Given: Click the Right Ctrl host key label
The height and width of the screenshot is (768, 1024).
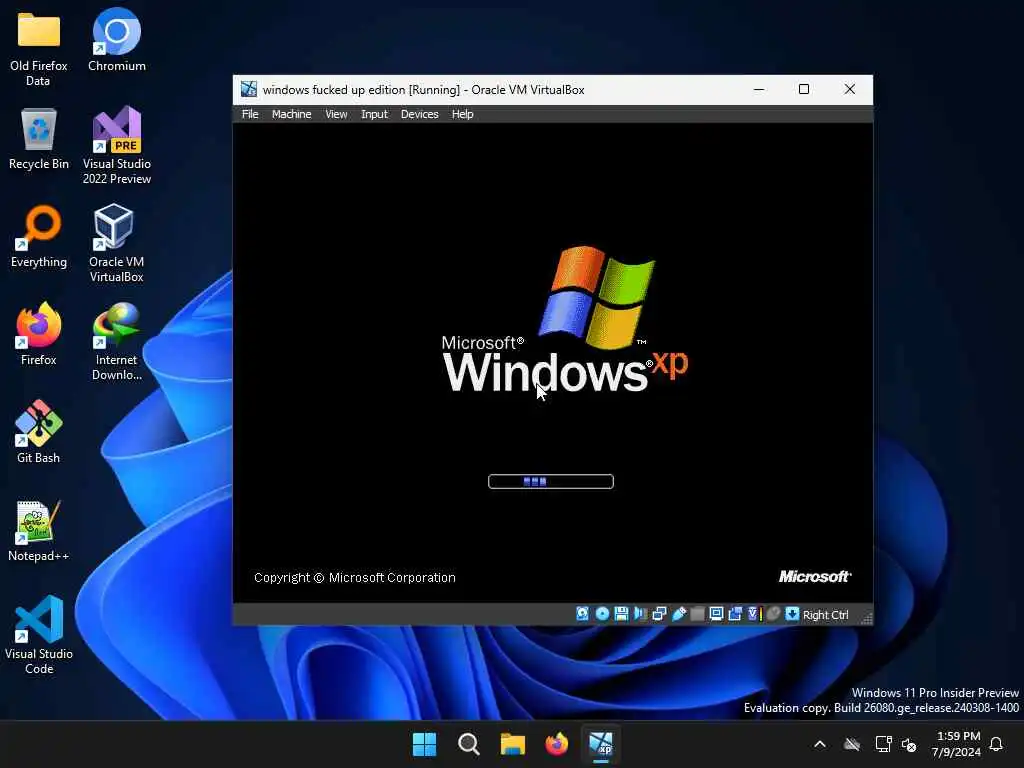Looking at the screenshot, I should 825,615.
